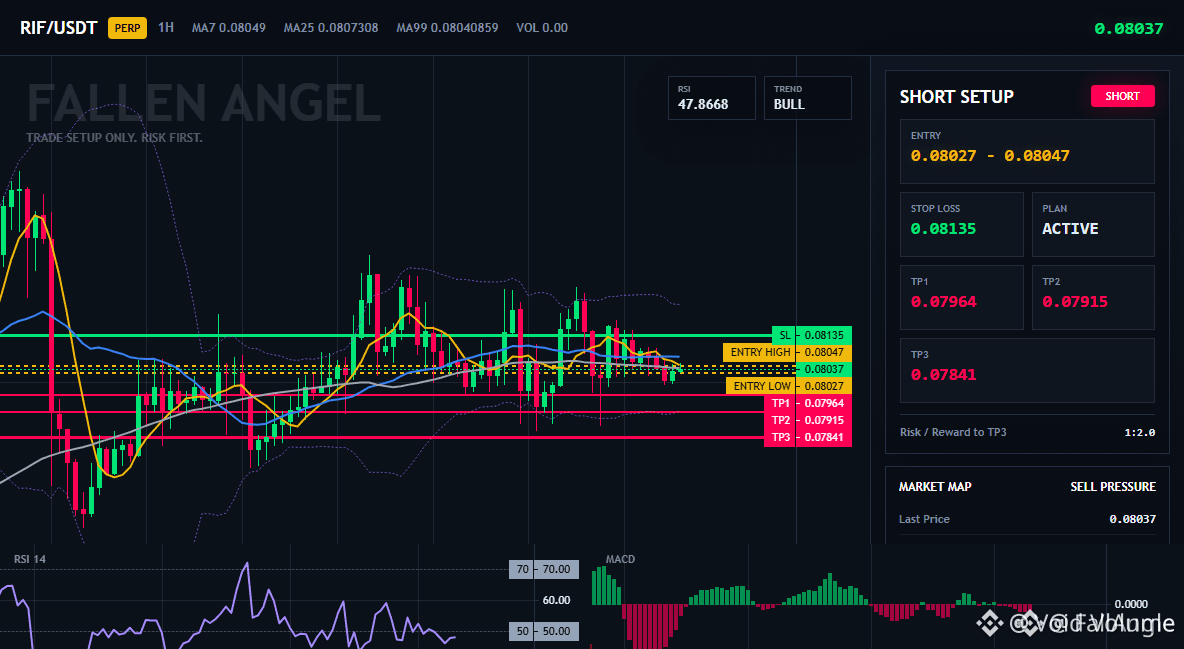This screenshot has height=649, width=1184.
Task: Click the MA7 0.08049 indicator
Action: (x=229, y=28)
